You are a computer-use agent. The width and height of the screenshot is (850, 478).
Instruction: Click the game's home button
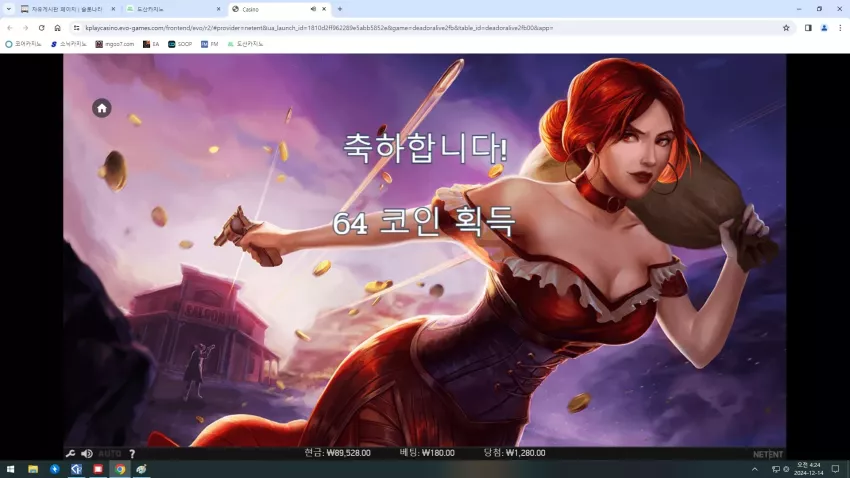101,108
